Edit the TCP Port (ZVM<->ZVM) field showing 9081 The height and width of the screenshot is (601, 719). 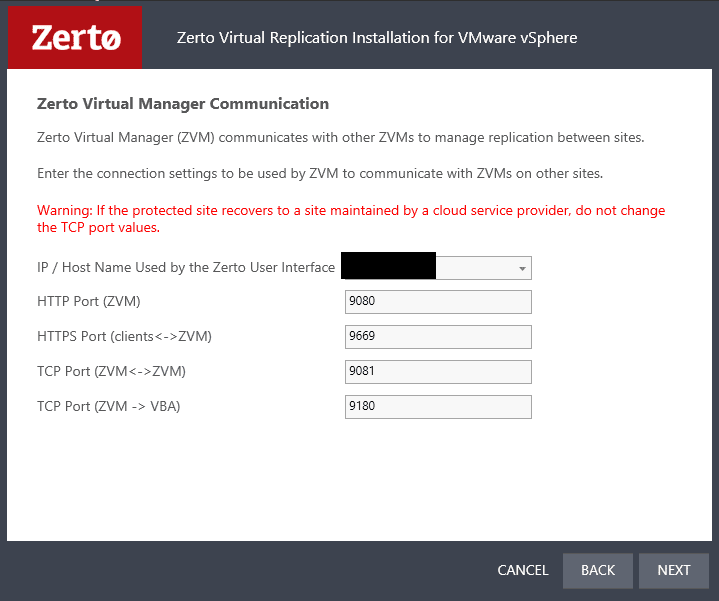click(438, 371)
